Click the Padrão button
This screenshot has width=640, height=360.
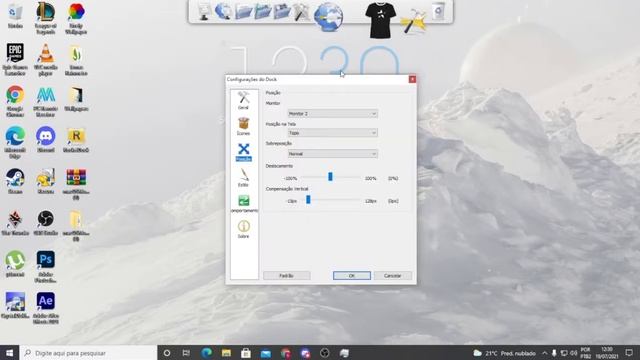[x=287, y=276]
